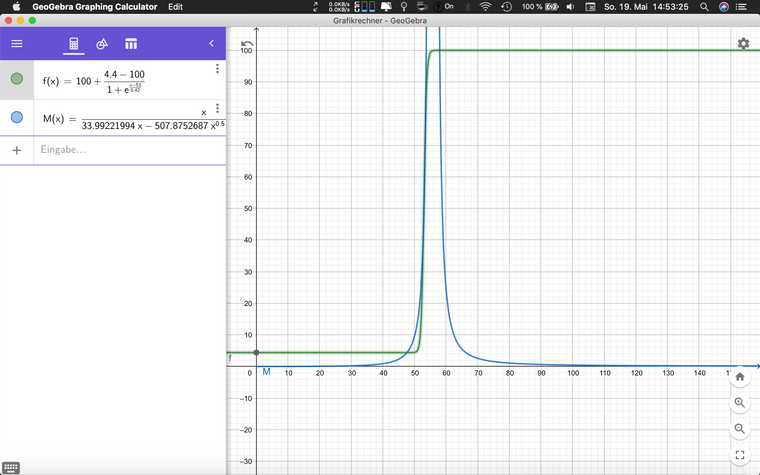Image resolution: width=760 pixels, height=475 pixels.
Task: Switch to the Algebra calculator view
Action: [x=73, y=44]
